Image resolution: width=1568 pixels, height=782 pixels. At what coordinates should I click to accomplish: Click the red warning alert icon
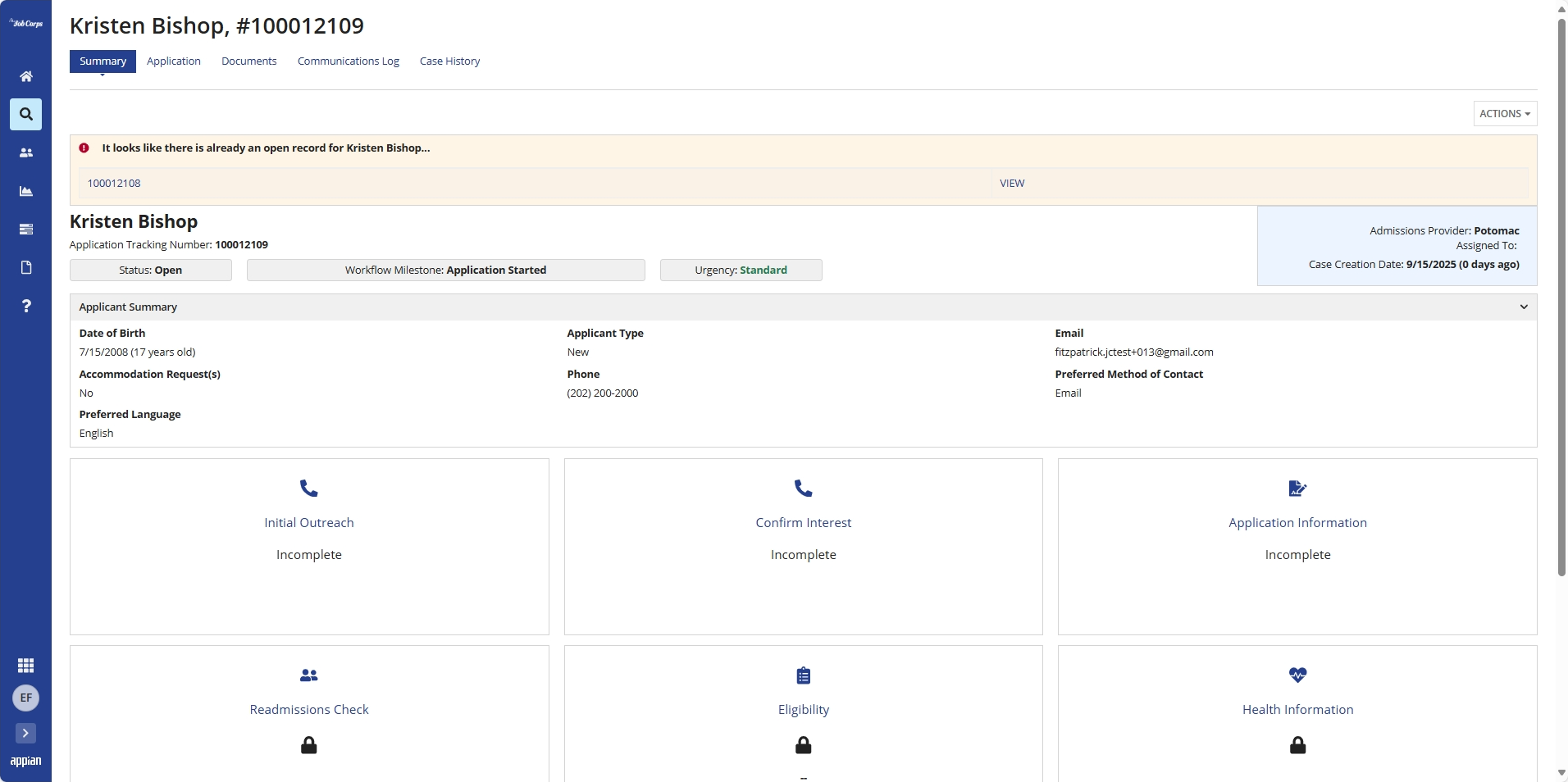(84, 148)
